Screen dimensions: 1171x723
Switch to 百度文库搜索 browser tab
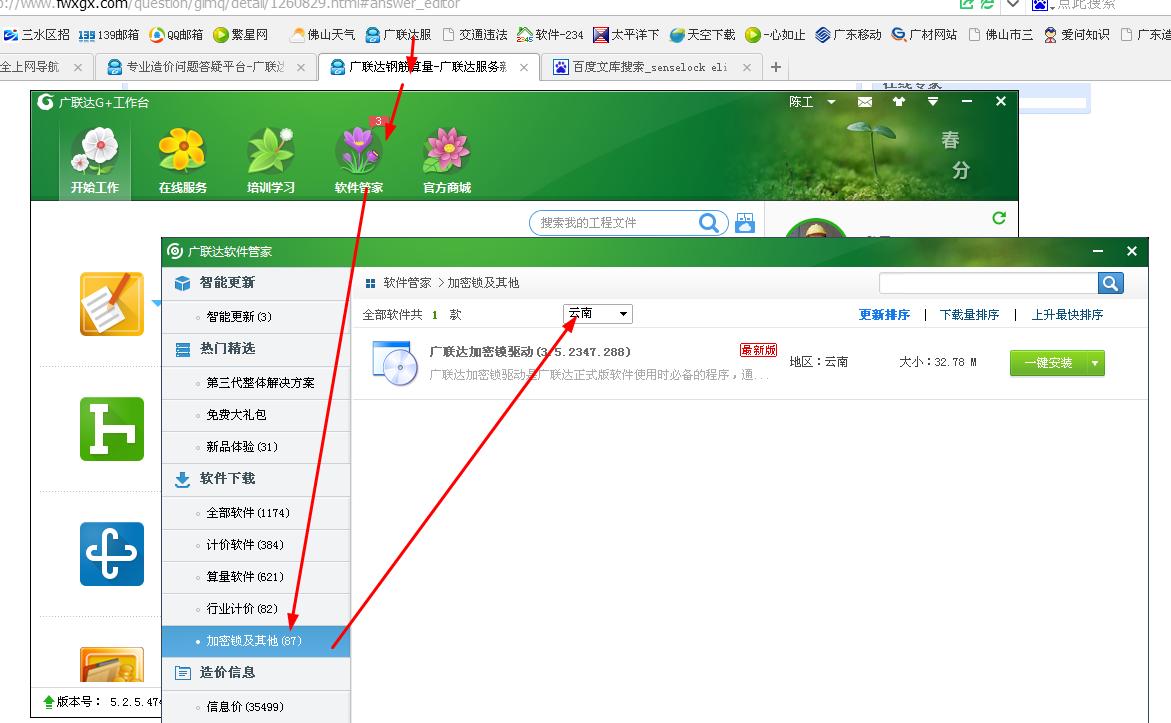coord(650,67)
